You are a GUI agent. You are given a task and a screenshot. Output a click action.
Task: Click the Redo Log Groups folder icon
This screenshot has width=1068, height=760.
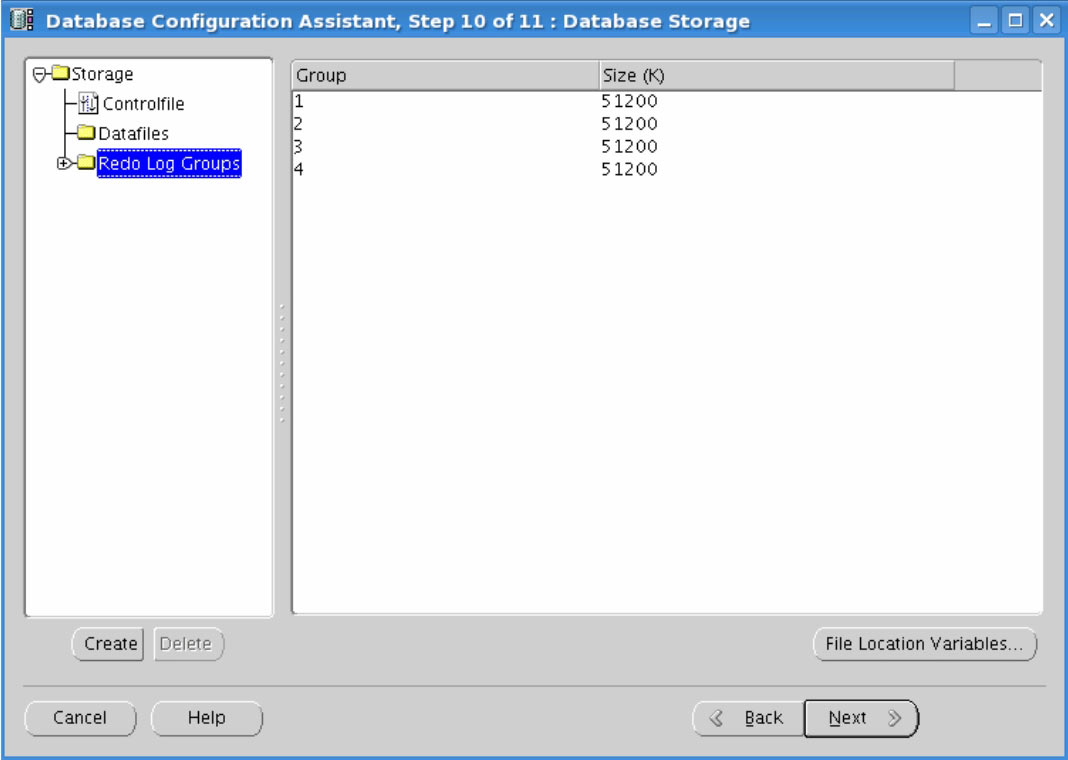click(86, 163)
